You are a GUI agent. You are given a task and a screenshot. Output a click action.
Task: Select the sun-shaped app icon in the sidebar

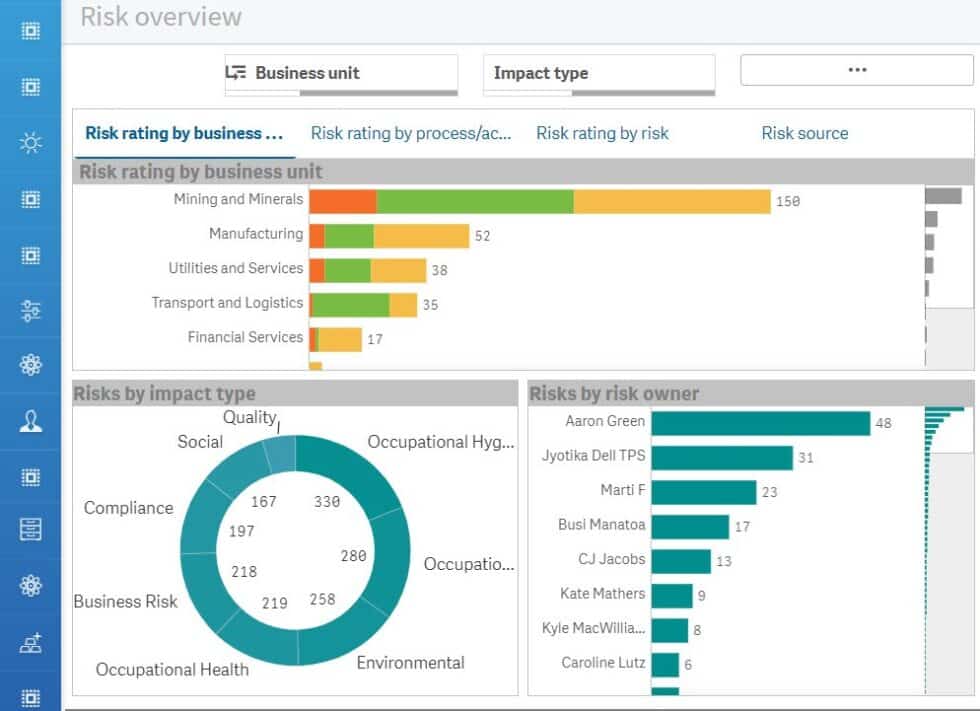pyautogui.click(x=28, y=143)
